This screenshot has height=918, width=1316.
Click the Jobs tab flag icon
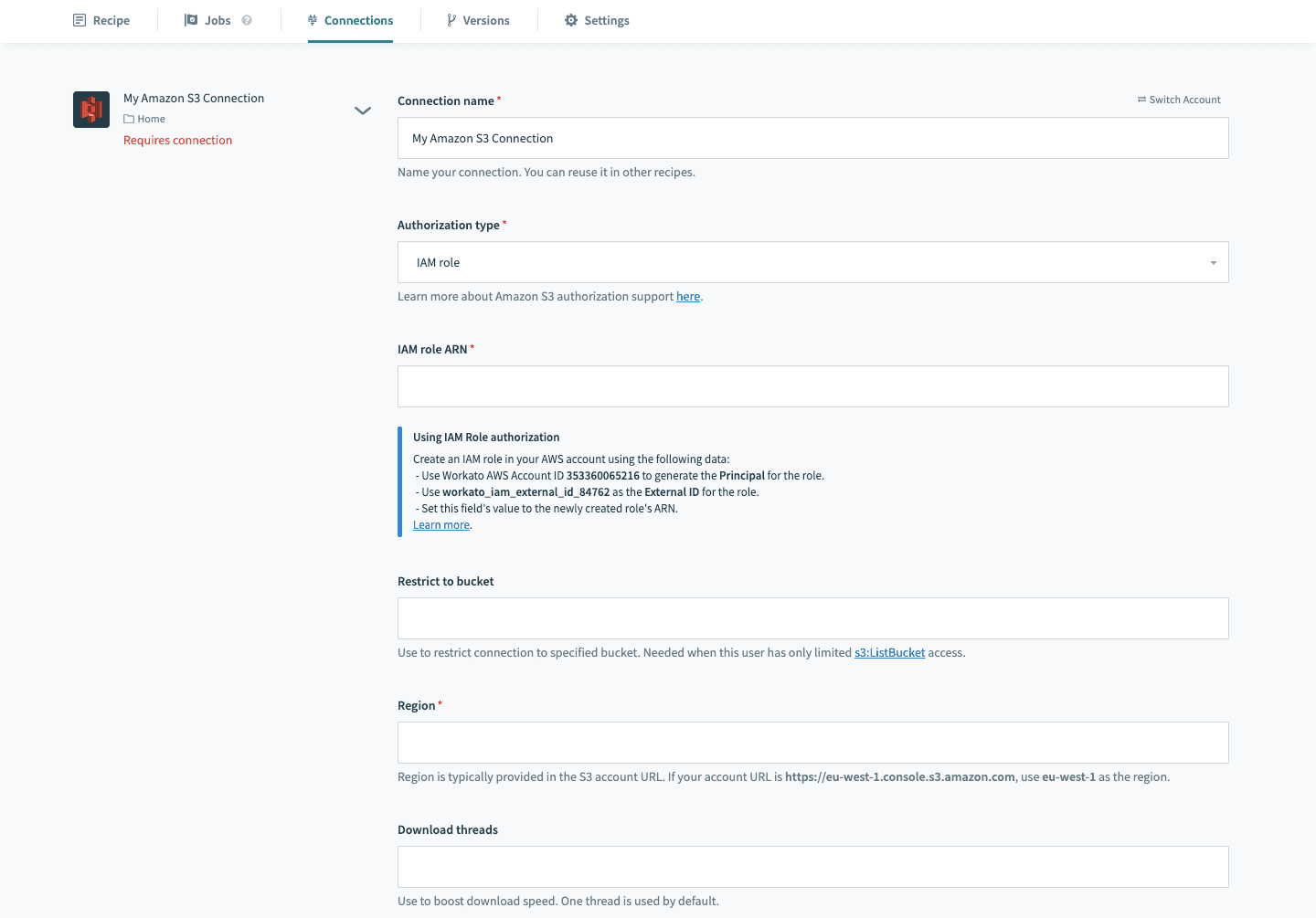[191, 20]
